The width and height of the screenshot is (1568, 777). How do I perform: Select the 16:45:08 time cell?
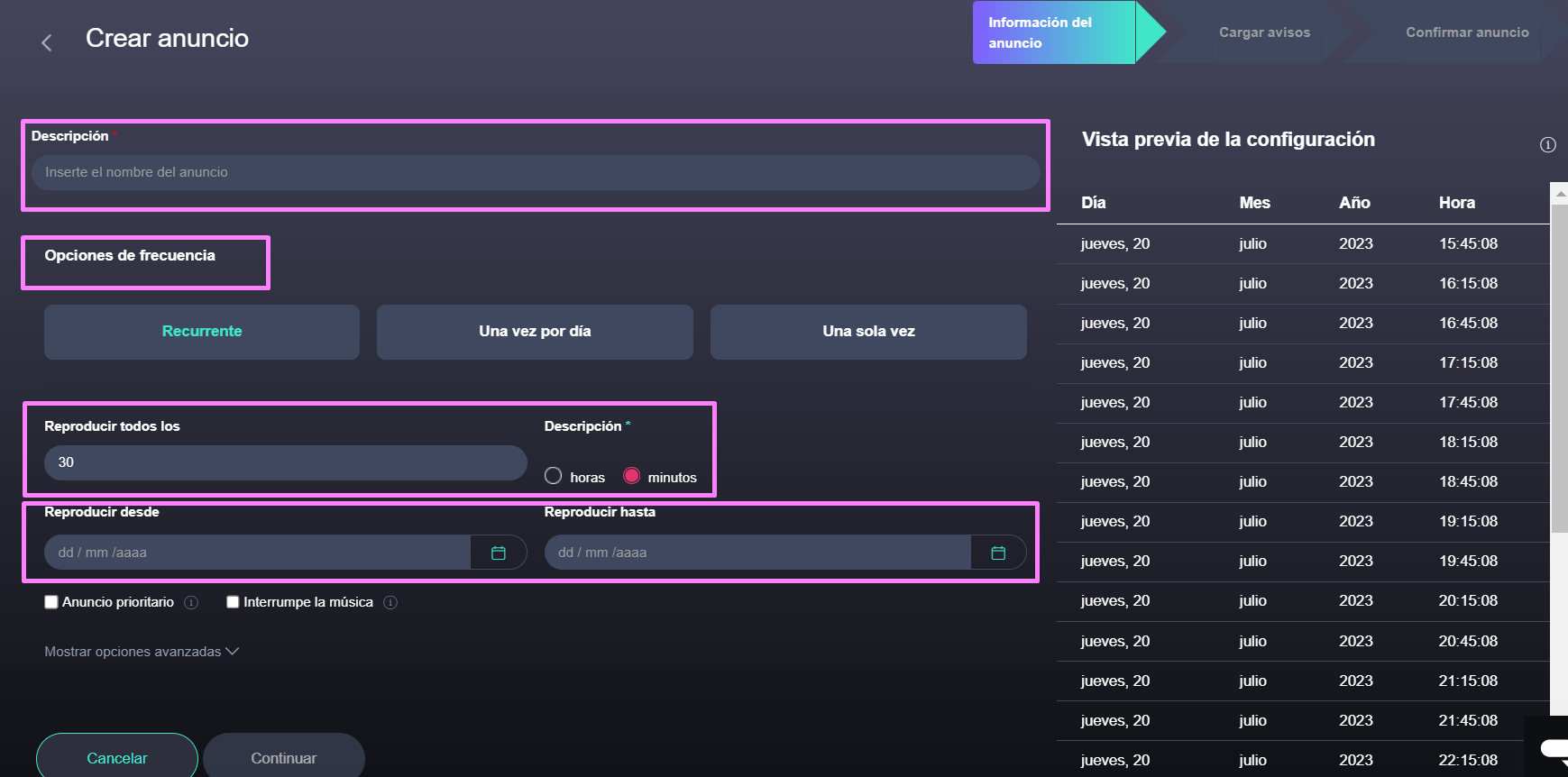[1468, 323]
